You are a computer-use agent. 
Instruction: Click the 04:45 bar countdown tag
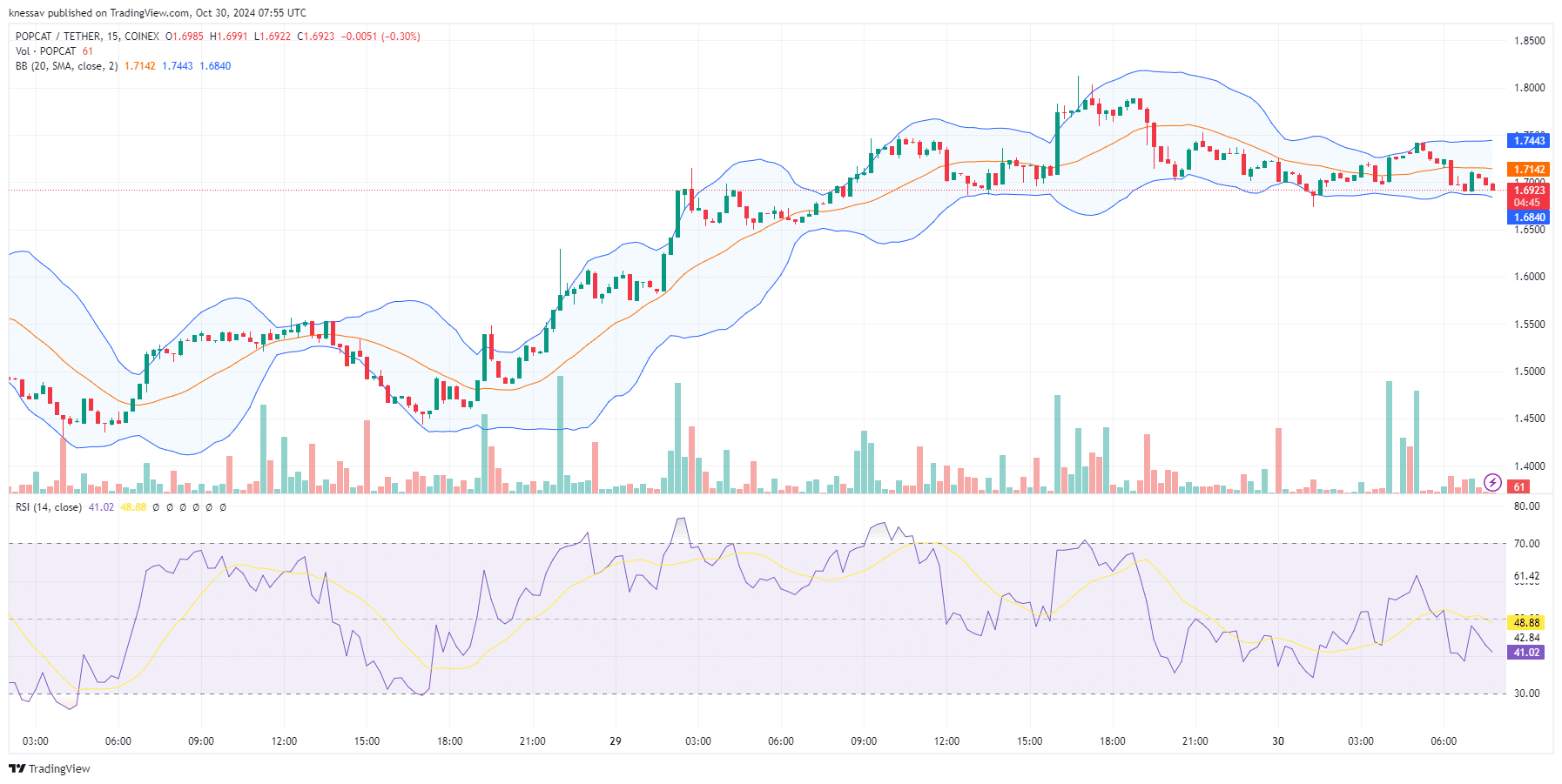[x=1529, y=203]
